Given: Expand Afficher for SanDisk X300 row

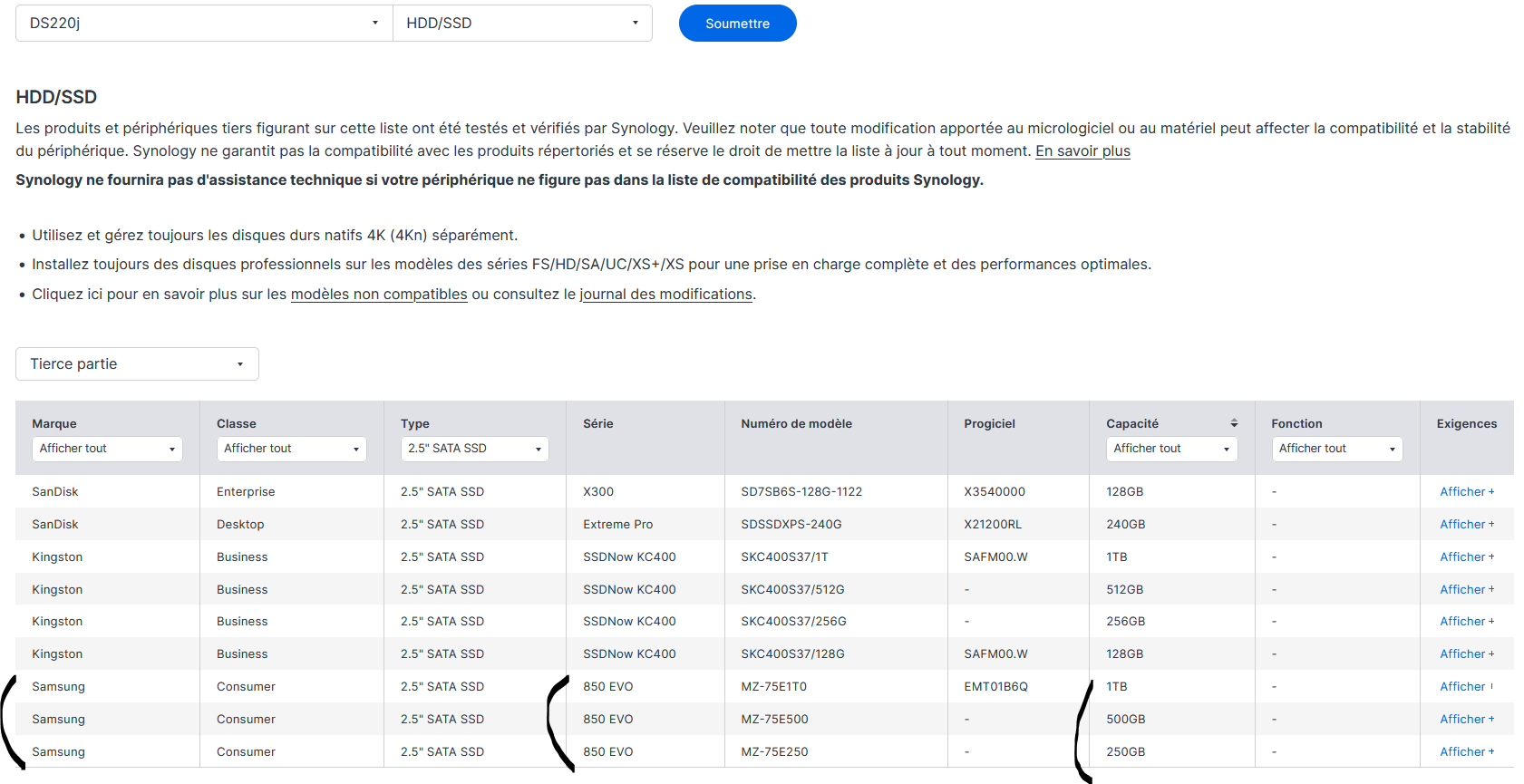Looking at the screenshot, I should pyautogui.click(x=1466, y=492).
